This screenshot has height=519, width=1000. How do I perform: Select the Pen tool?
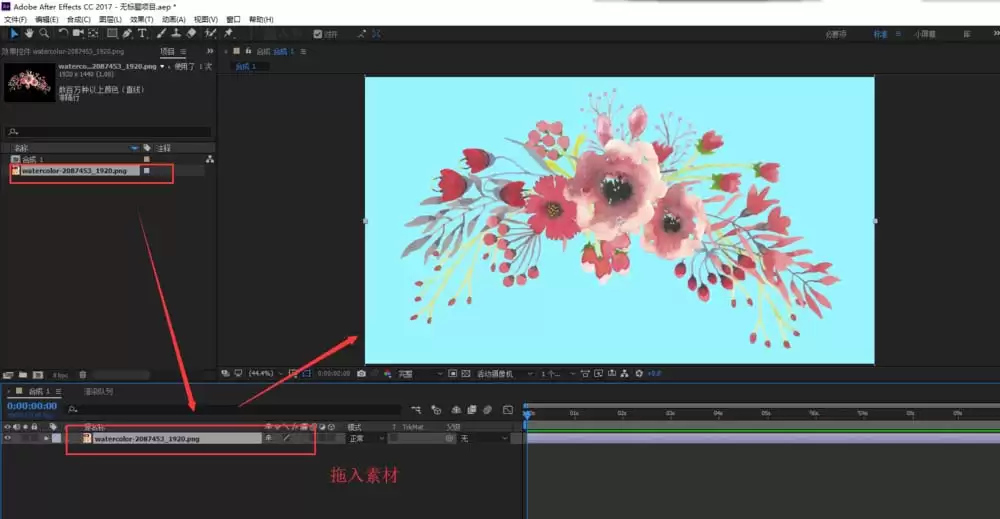(x=128, y=33)
